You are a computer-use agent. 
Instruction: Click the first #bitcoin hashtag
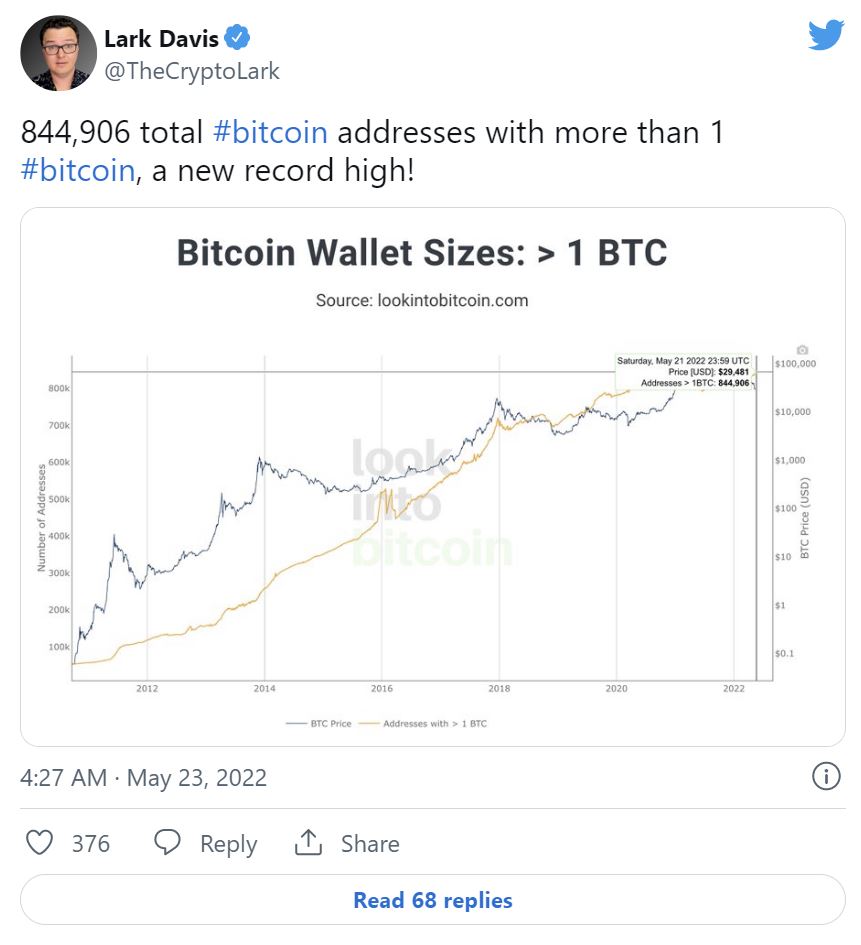(269, 133)
